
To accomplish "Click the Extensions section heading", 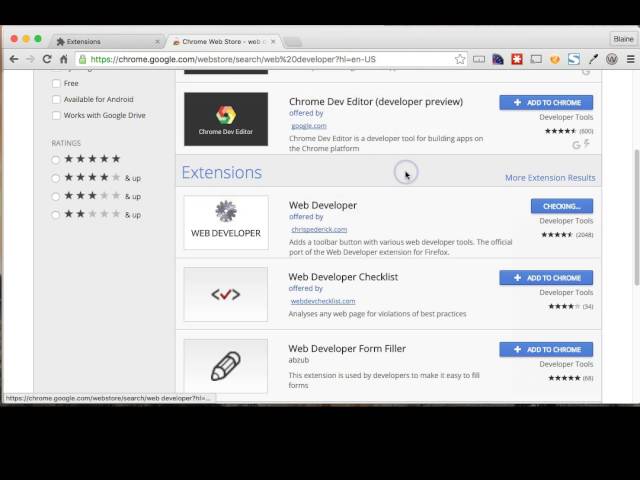I will [222, 172].
